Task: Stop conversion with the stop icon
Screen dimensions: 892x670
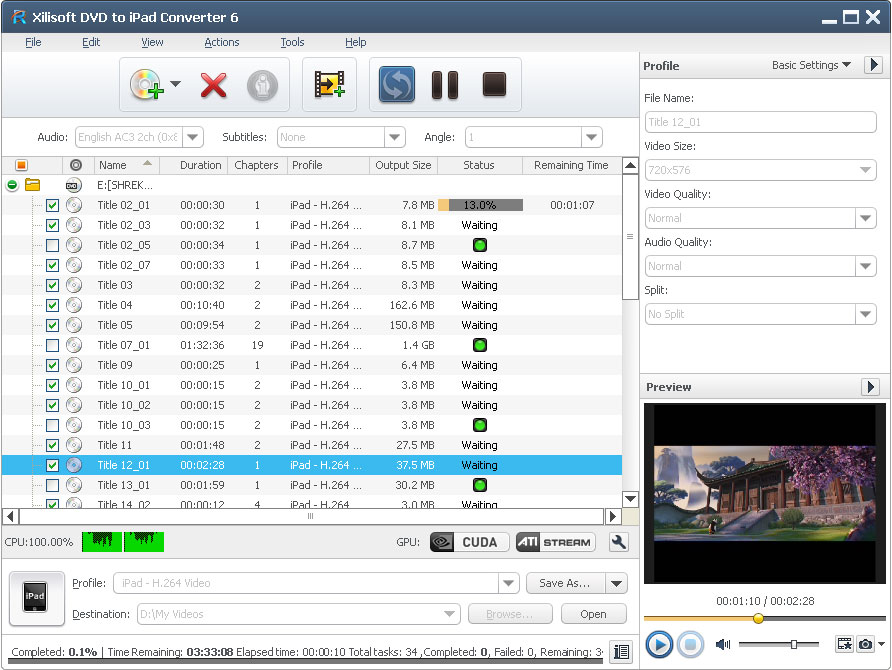Action: click(493, 85)
